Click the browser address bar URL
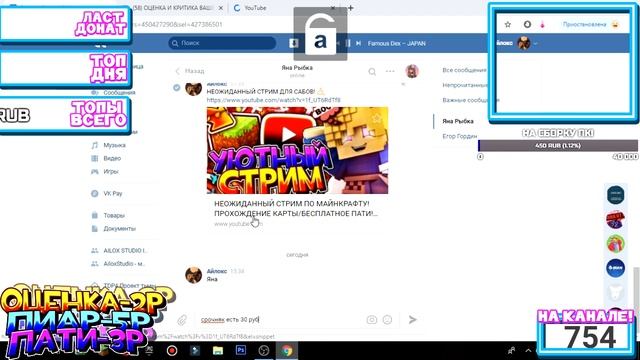 point(178,24)
